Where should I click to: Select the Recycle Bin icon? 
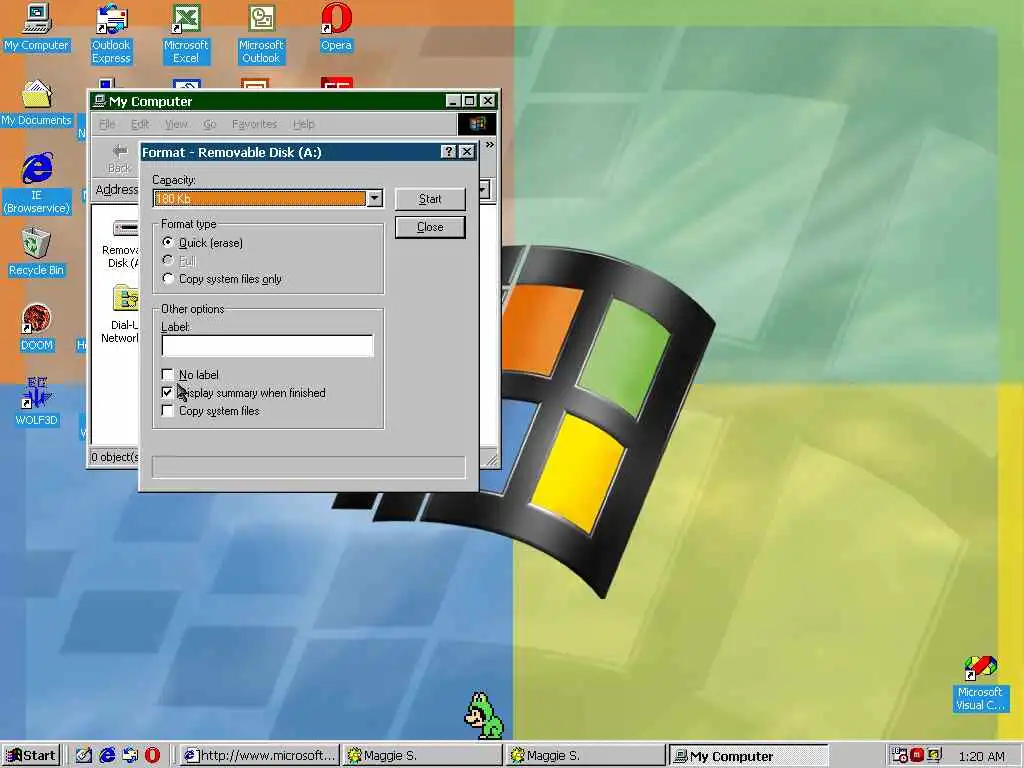coord(37,252)
